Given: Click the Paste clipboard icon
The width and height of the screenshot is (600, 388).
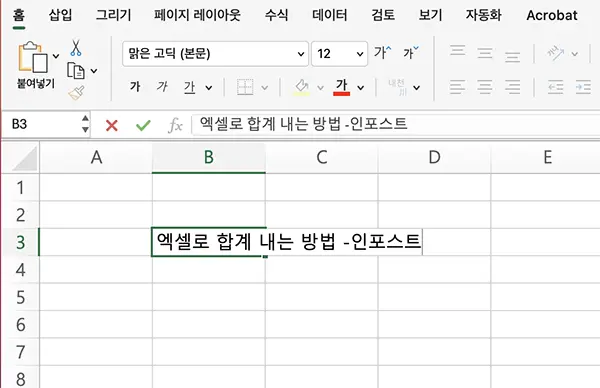Looking at the screenshot, I should (33, 57).
